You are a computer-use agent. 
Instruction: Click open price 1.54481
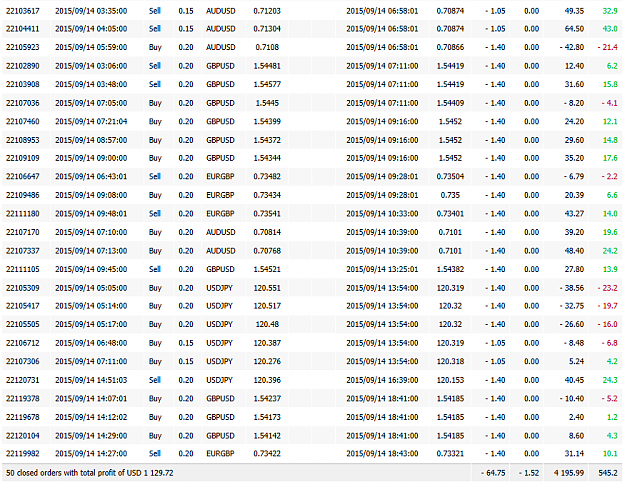click(267, 66)
